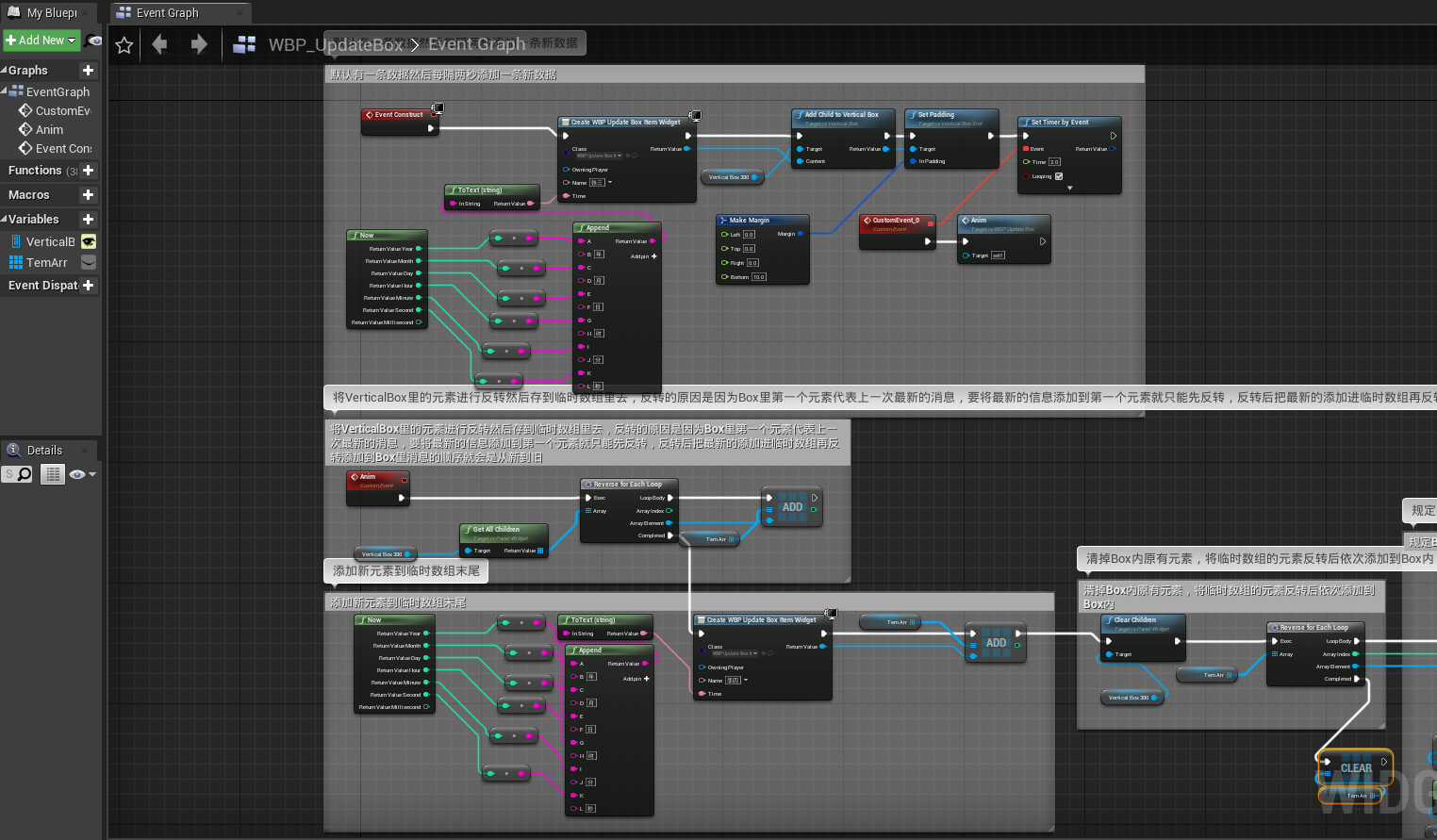The height and width of the screenshot is (840, 1437).
Task: Click the back navigation arrow
Action: point(158,43)
